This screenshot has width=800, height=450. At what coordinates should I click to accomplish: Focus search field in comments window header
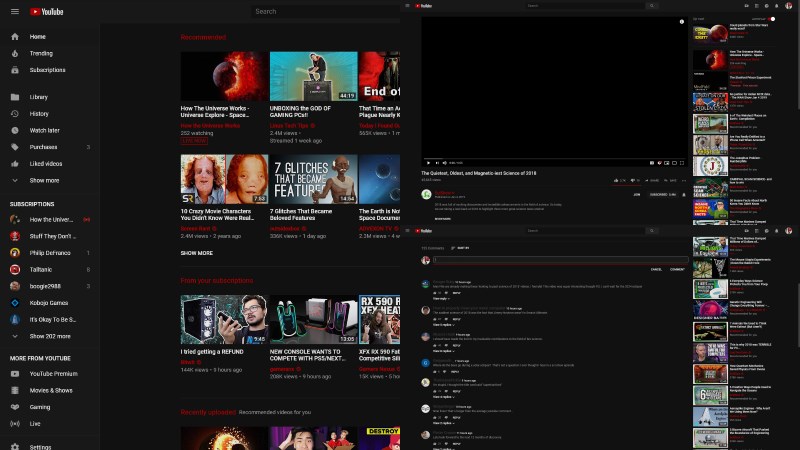585,231
